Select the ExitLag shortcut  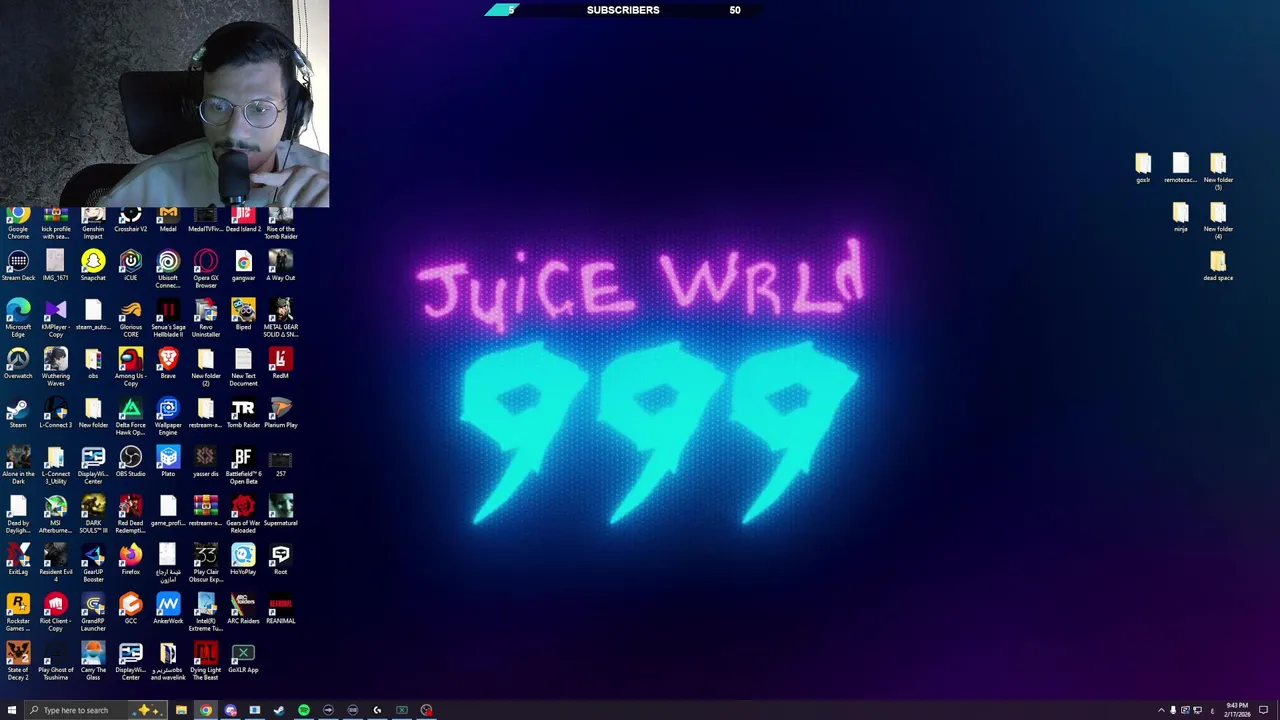[x=18, y=560]
